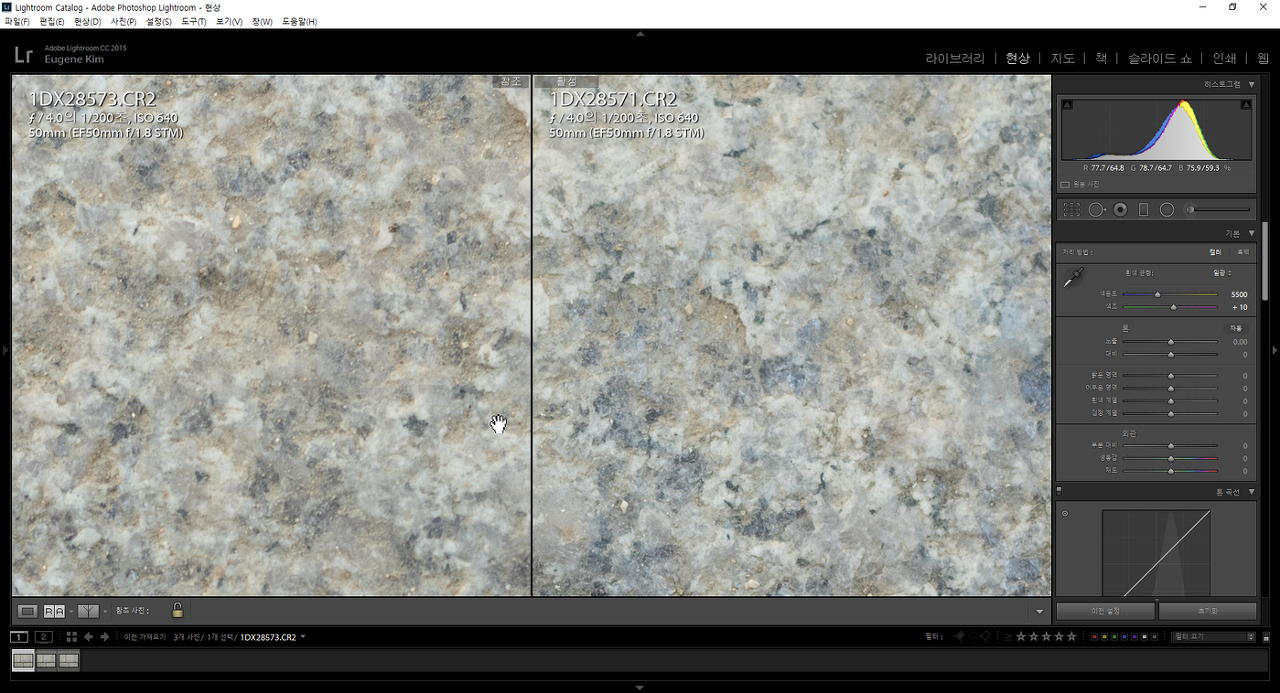Toggle filter switch at filmstrip right

click(1266, 637)
